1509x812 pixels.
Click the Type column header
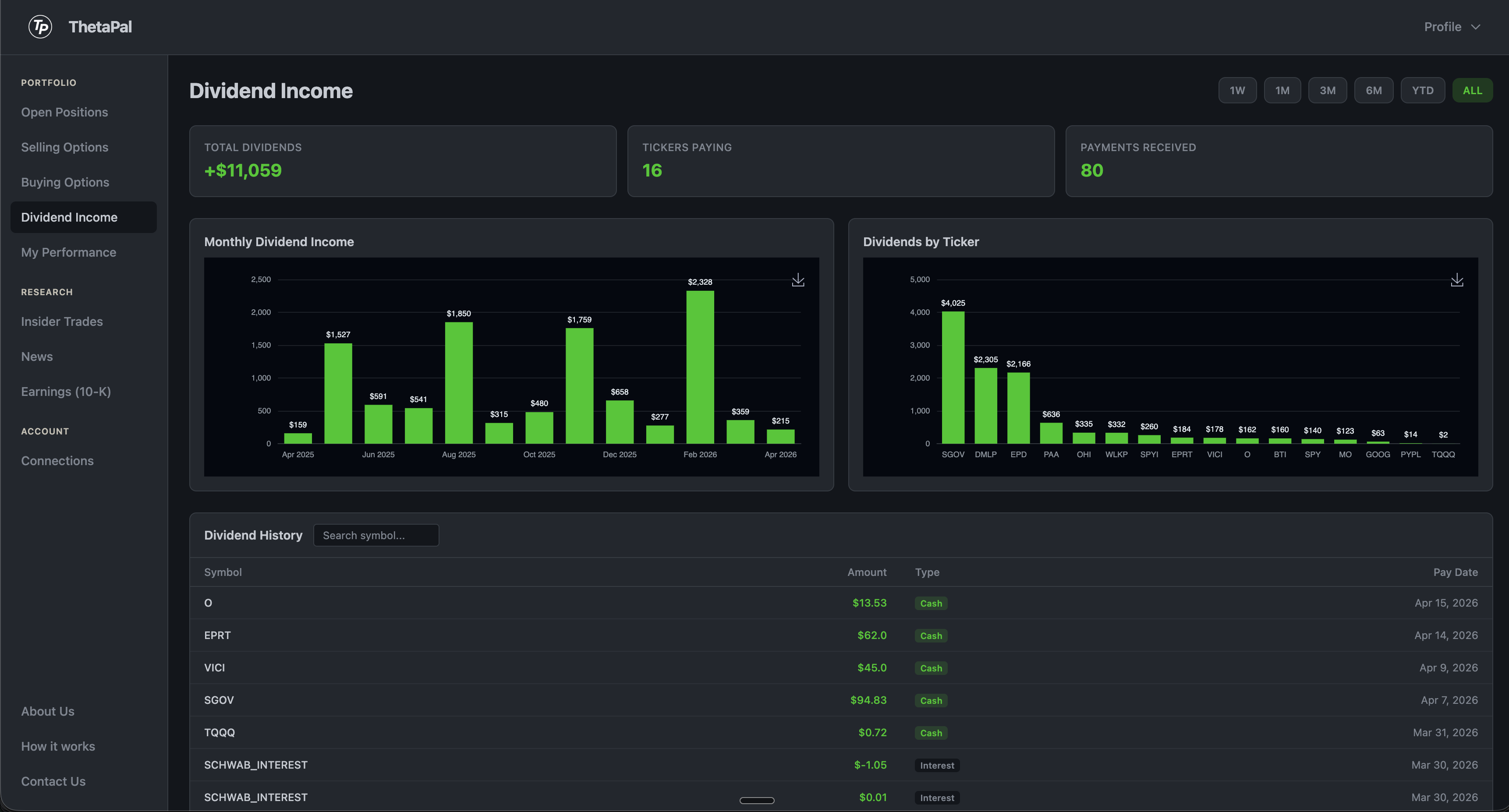pyautogui.click(x=927, y=572)
